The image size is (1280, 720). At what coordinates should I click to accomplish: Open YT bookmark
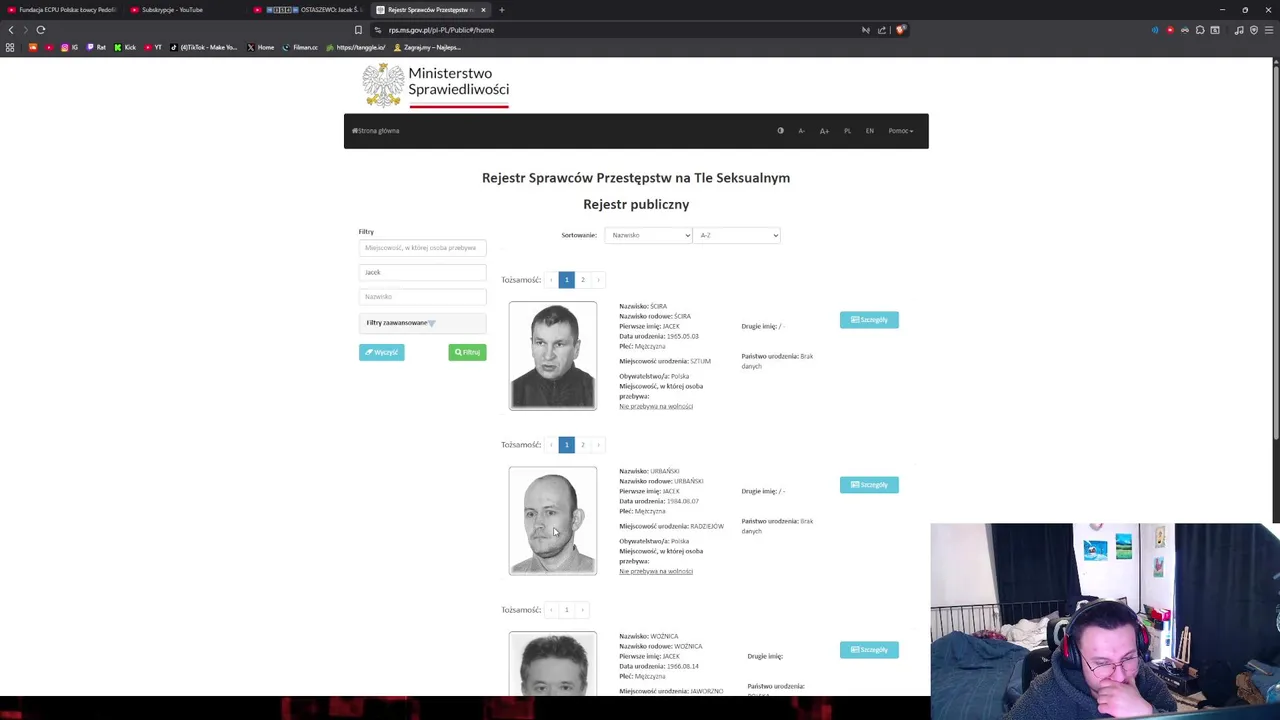click(153, 48)
